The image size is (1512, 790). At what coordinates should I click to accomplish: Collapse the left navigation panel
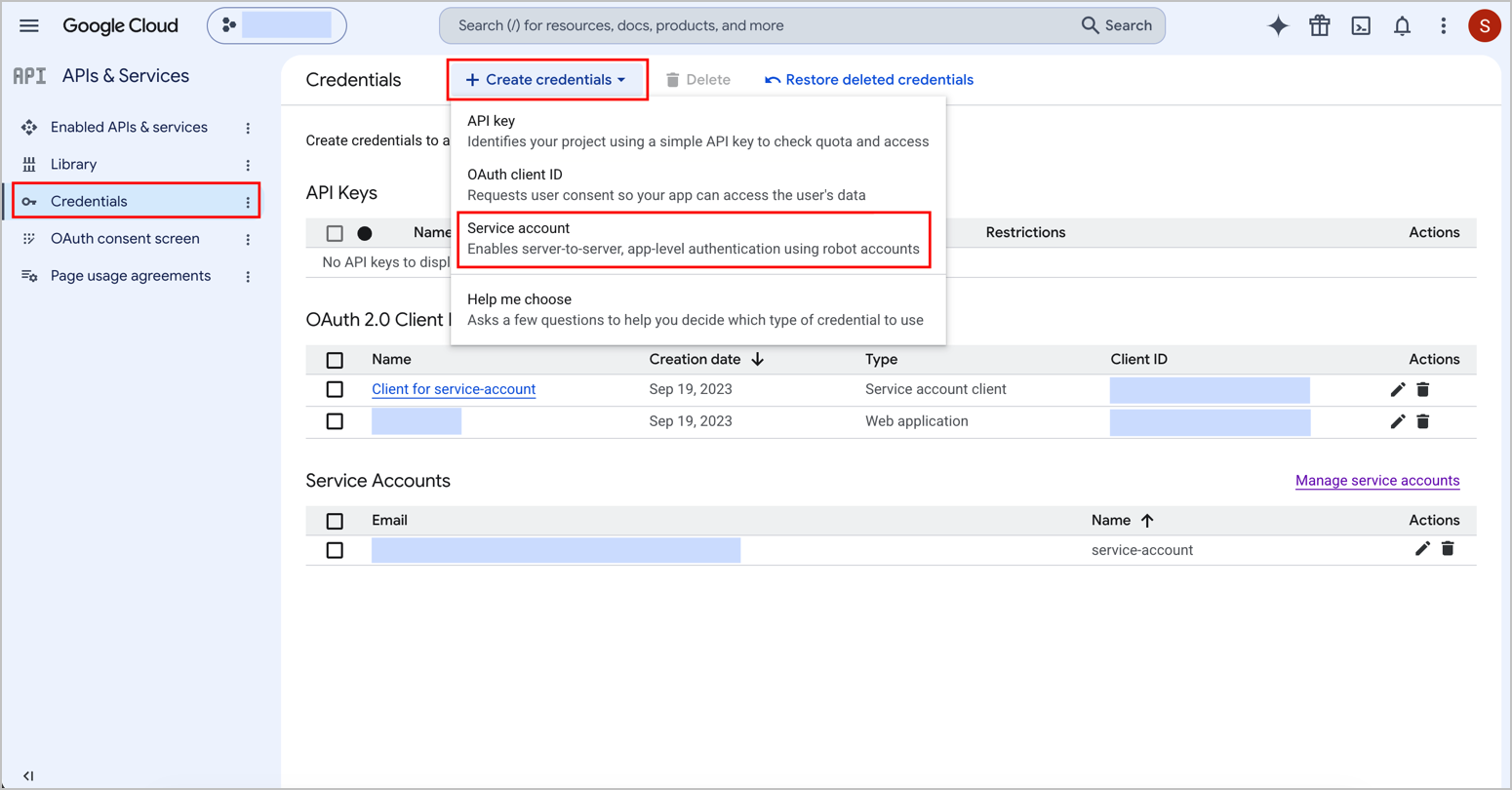[28, 776]
